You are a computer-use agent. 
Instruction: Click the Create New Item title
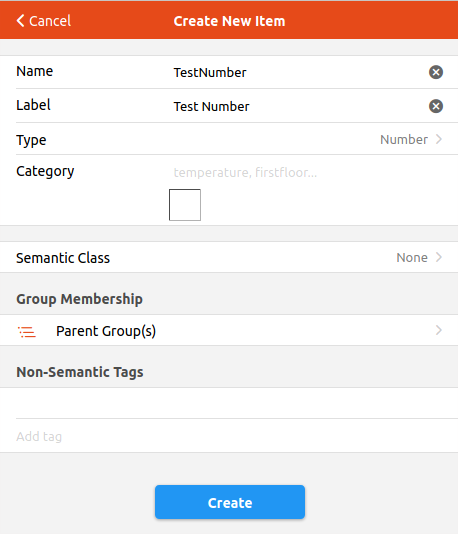tap(229, 21)
